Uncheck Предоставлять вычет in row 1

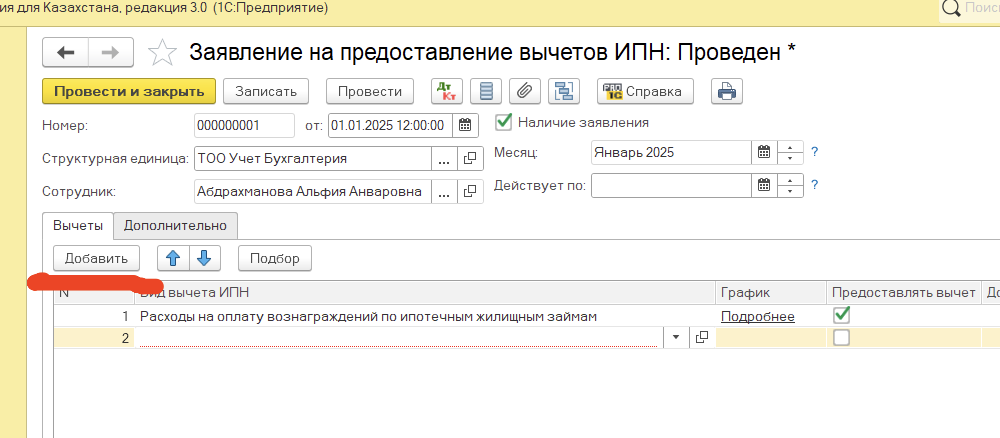pyautogui.click(x=841, y=315)
